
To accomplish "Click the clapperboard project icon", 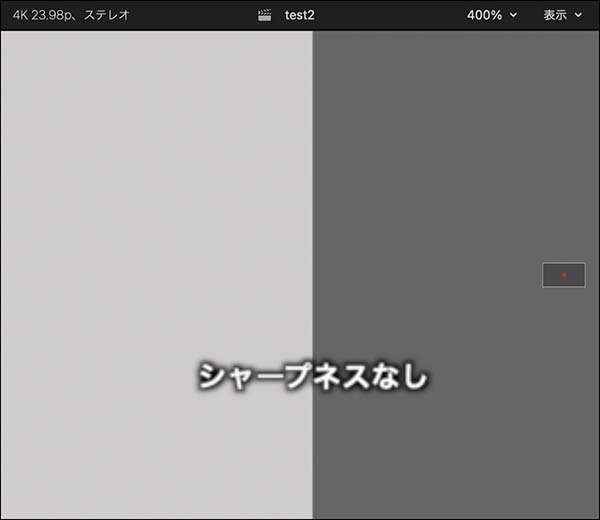I will pyautogui.click(x=264, y=15).
